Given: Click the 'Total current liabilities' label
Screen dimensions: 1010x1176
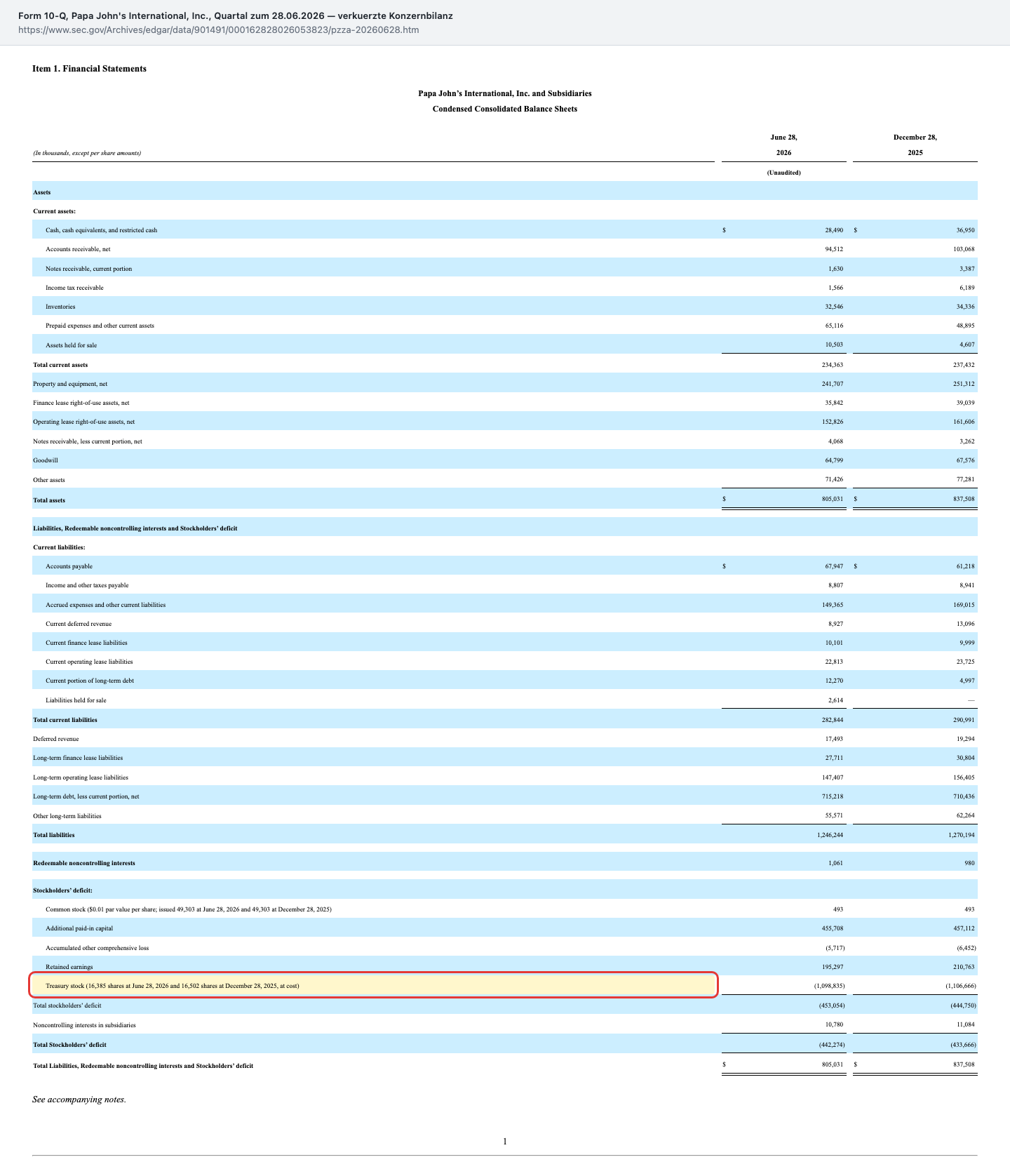Looking at the screenshot, I should (x=65, y=720).
